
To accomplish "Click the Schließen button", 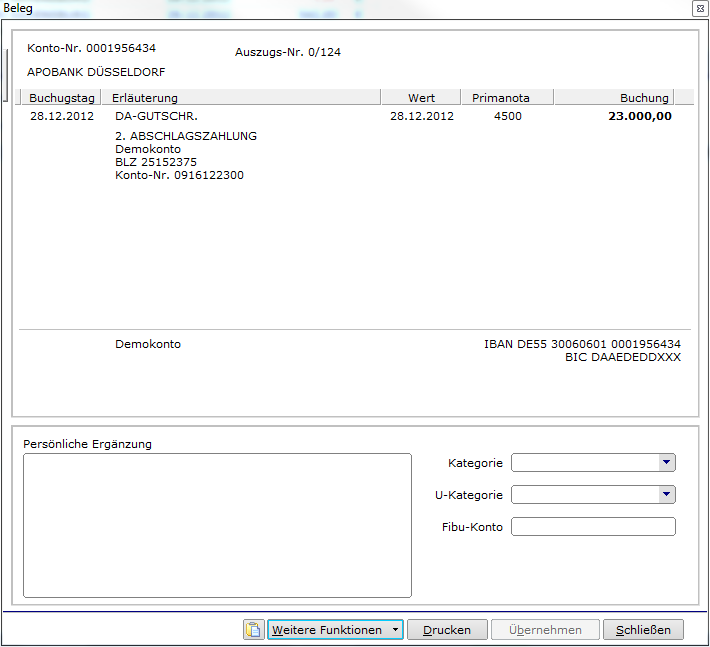I will tap(643, 629).
